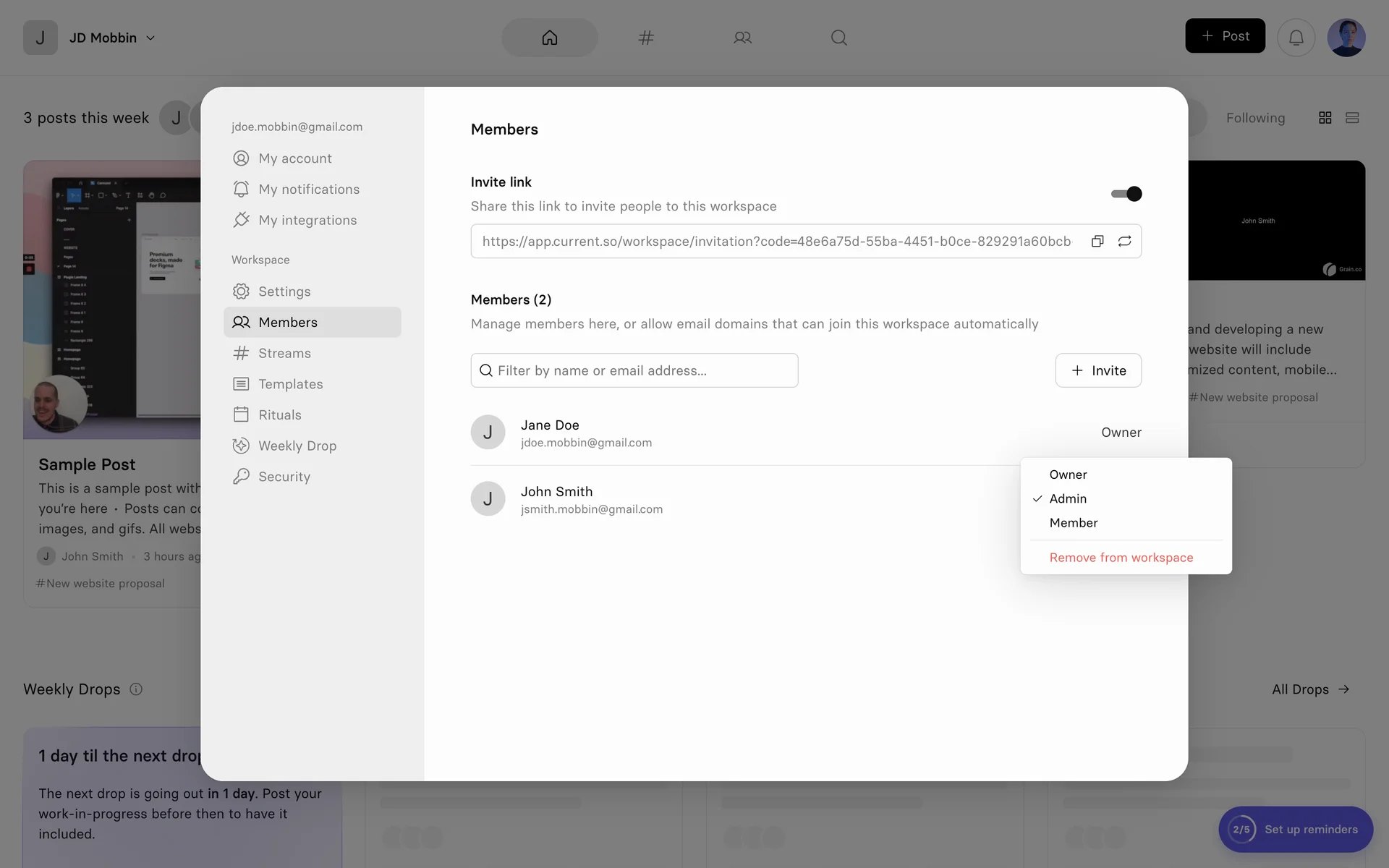Viewport: 1389px width, 868px height.
Task: Disable the Invite link toggle
Action: (1126, 193)
